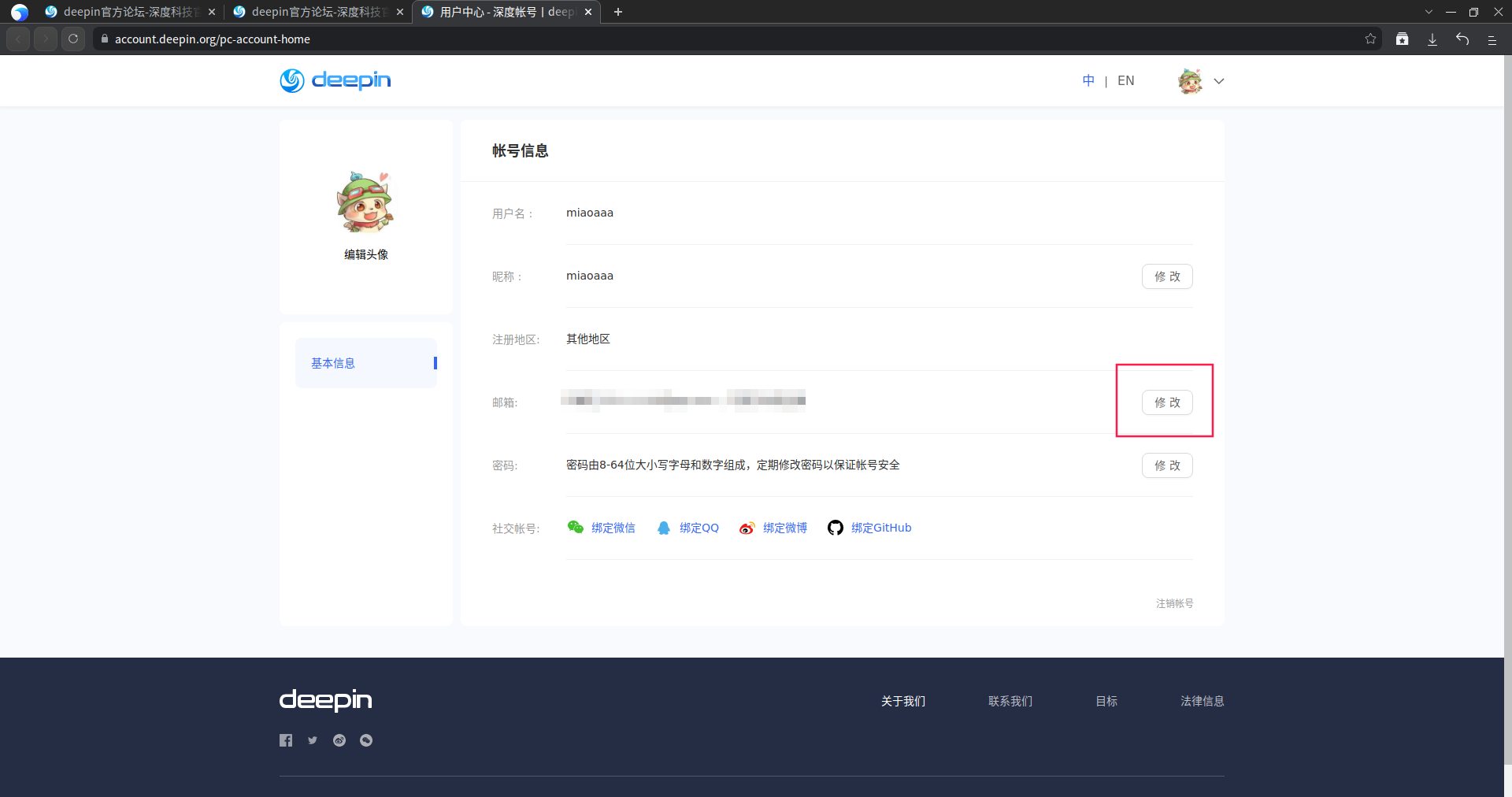Click the Facebook icon in the footer
Image resolution: width=1512 pixels, height=797 pixels.
coord(286,740)
